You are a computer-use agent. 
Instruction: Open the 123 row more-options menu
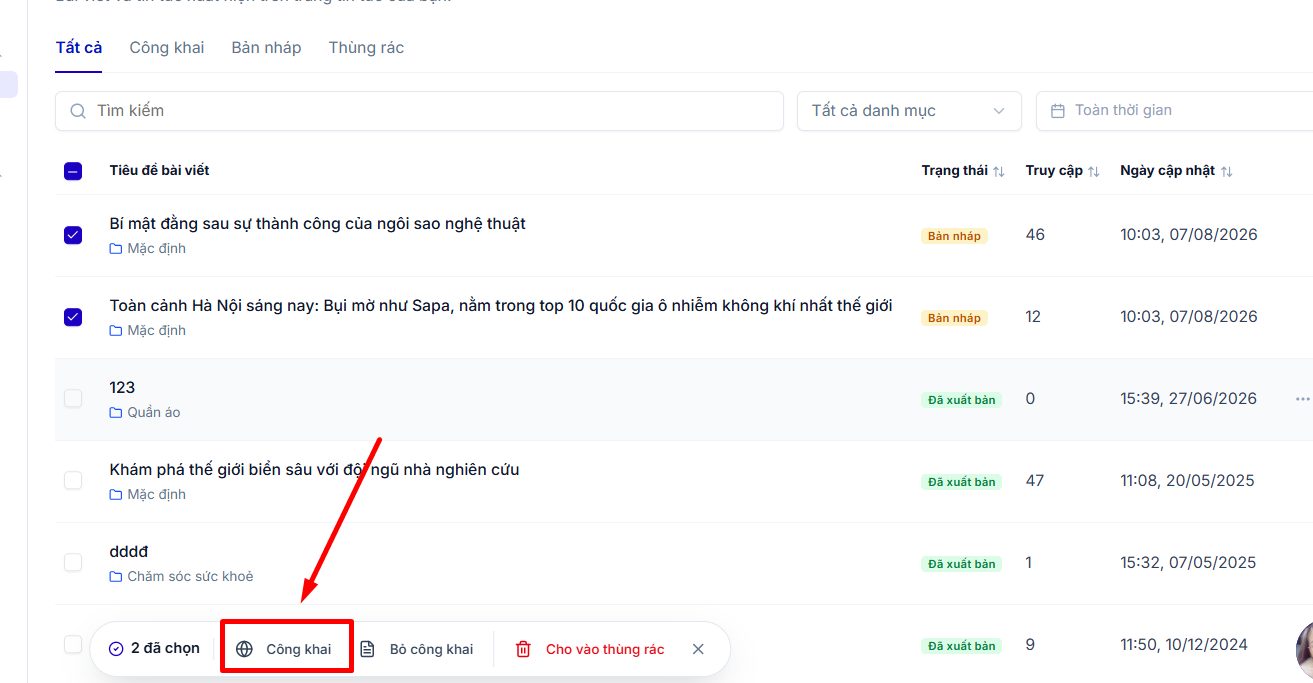click(x=1302, y=399)
